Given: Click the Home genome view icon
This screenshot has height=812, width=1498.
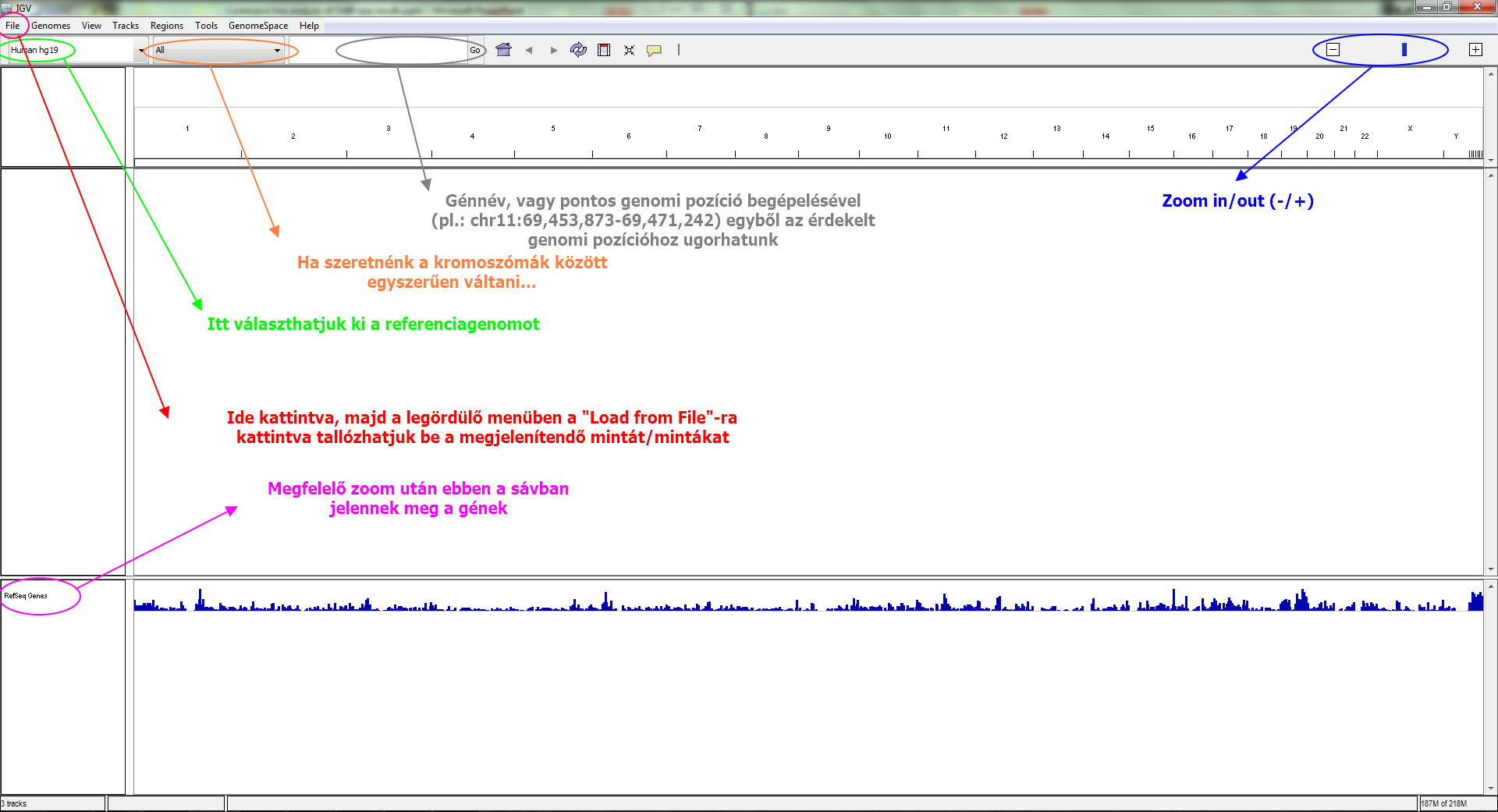Looking at the screenshot, I should pos(503,50).
